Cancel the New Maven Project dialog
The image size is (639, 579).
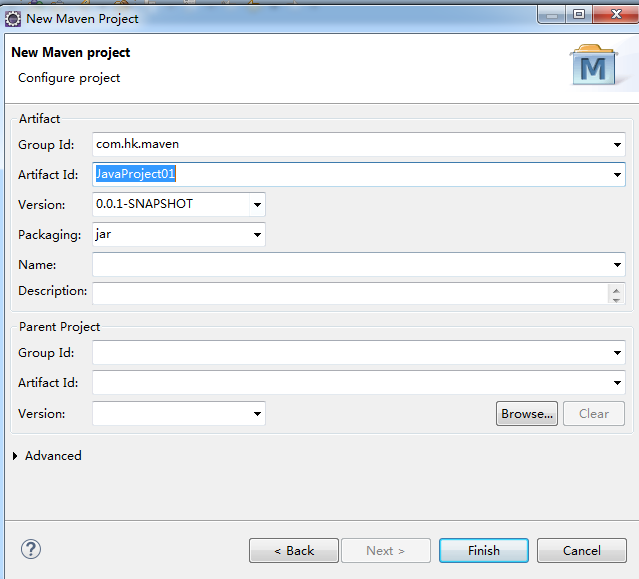pyautogui.click(x=582, y=550)
